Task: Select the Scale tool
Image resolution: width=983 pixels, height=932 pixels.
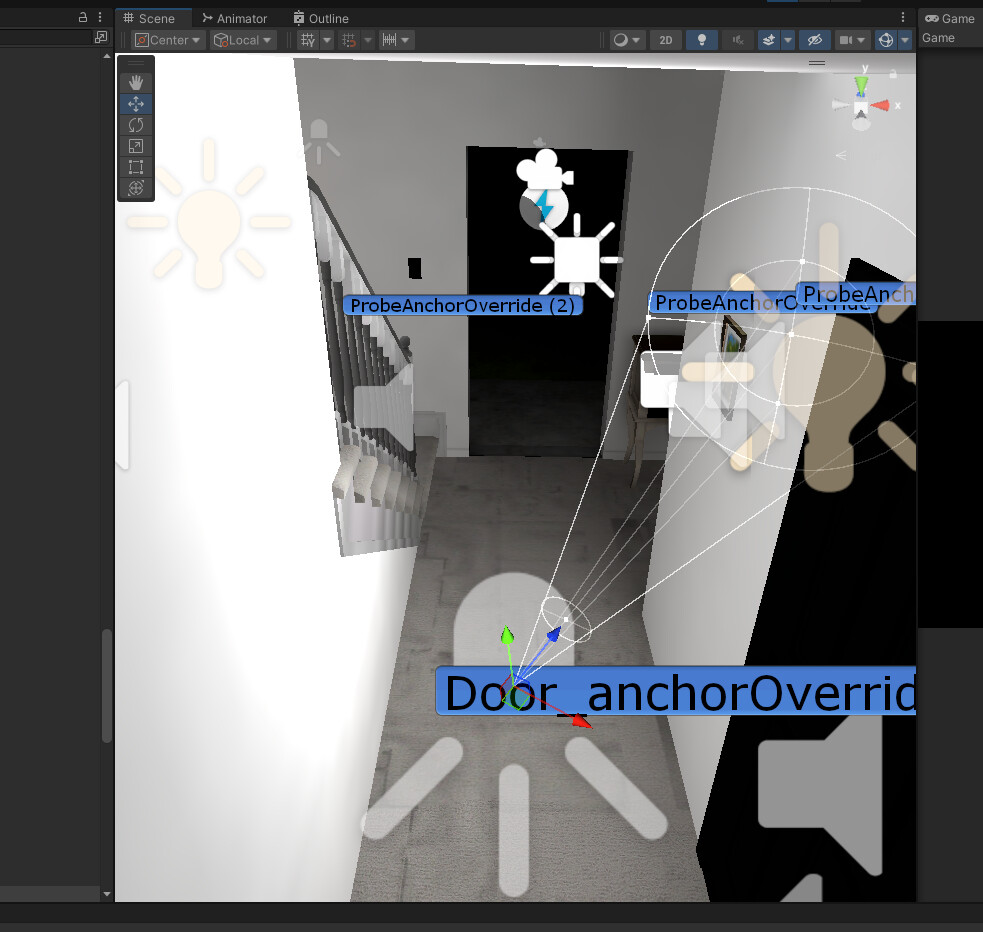Action: [x=136, y=145]
